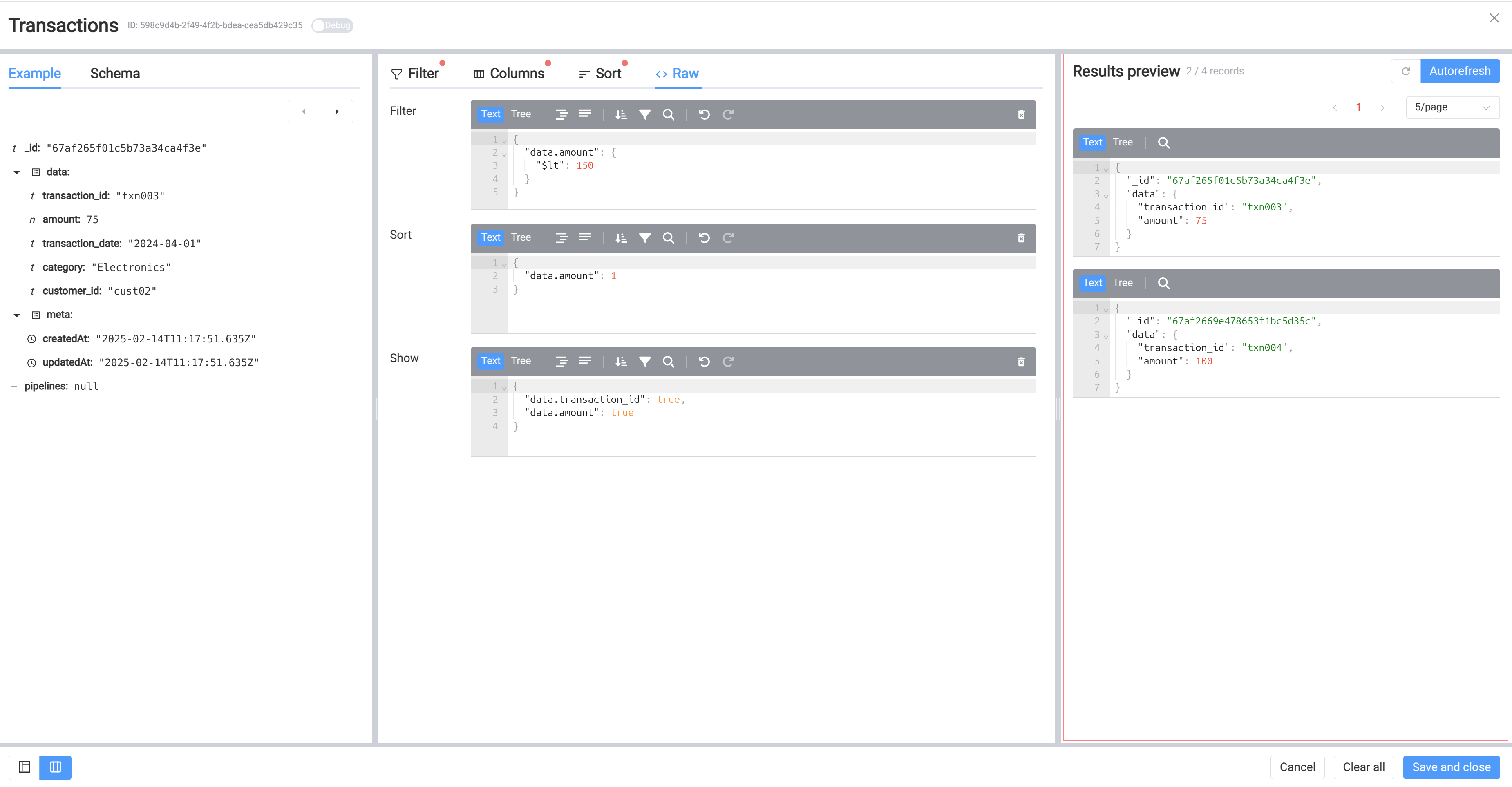
Task: Click the Filter funnel icon in toolbar
Action: [x=644, y=114]
